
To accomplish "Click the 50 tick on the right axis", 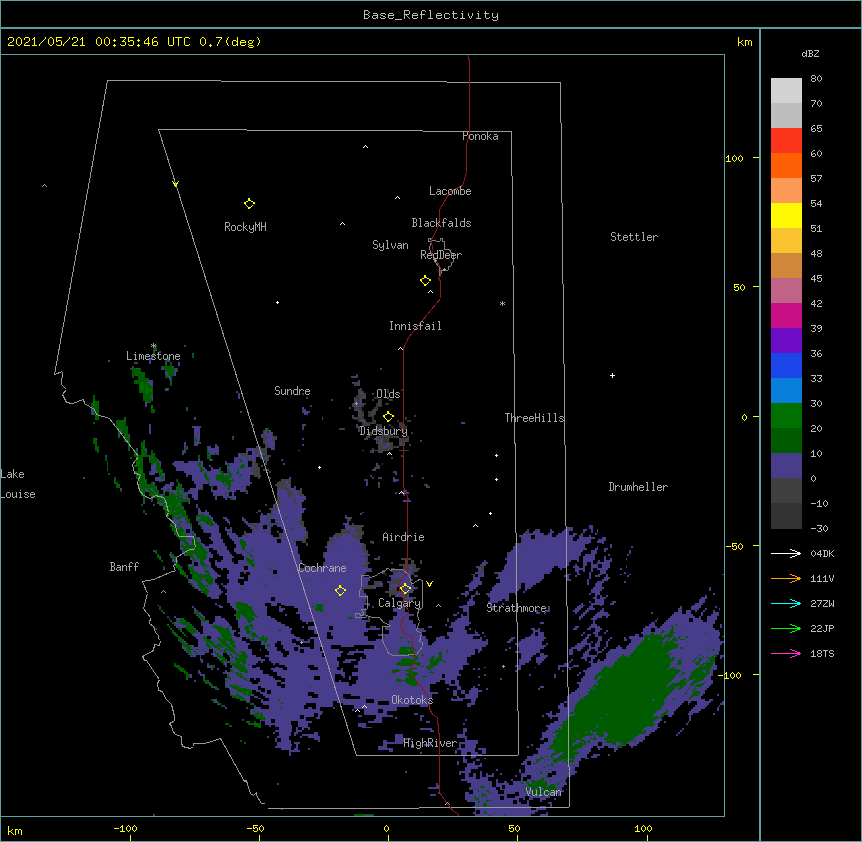I will (739, 287).
